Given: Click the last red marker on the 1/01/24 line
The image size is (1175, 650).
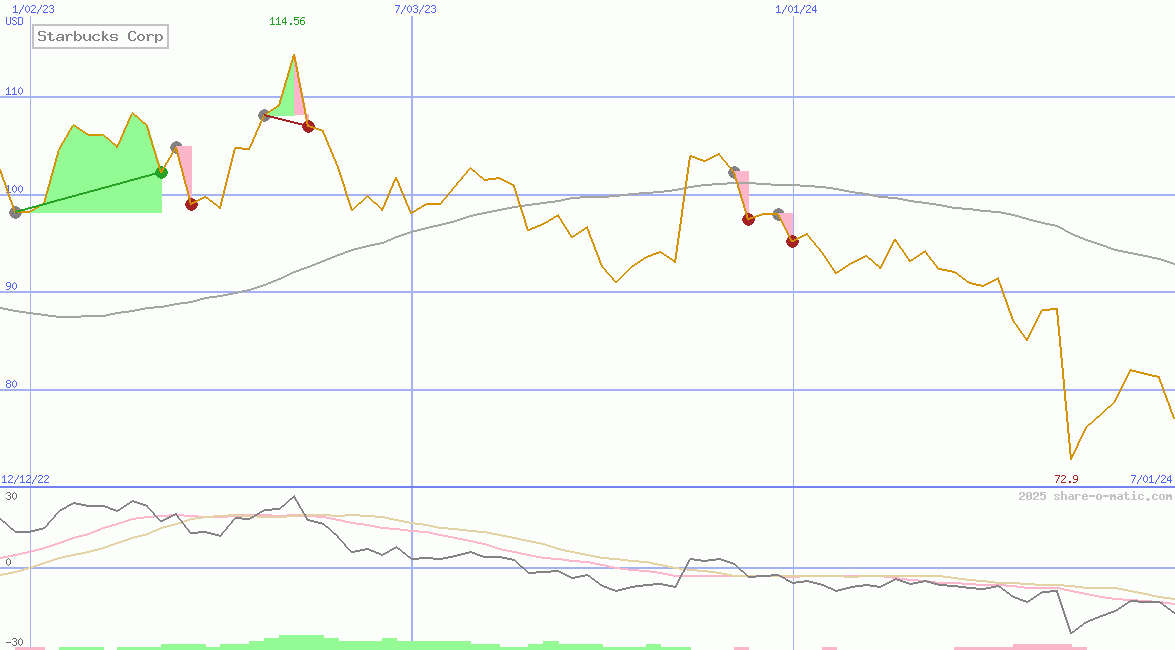Looking at the screenshot, I should (x=792, y=241).
